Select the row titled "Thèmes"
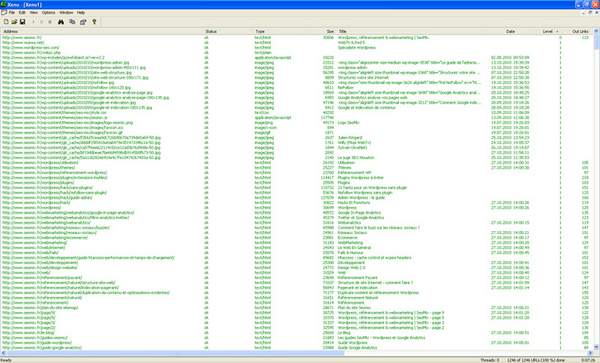Viewport: 600px width, 363px height. pos(297,168)
